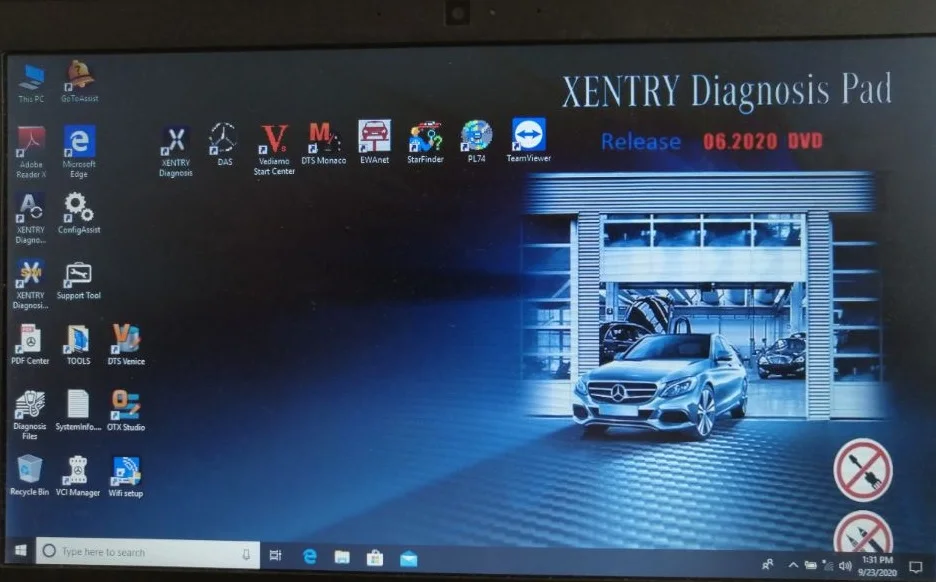Open the Diagnosis Files shortcut
This screenshot has height=582, width=936.
[x=29, y=415]
